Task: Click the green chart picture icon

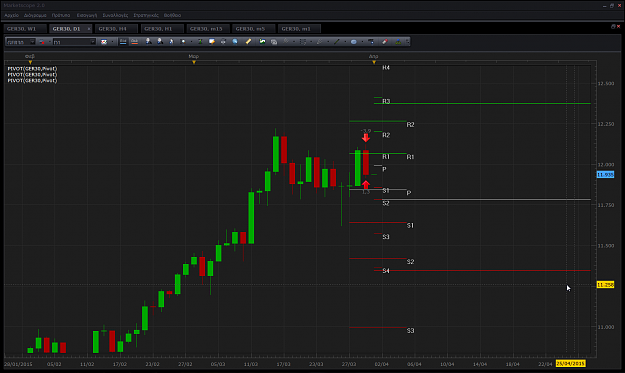Action: [262, 41]
